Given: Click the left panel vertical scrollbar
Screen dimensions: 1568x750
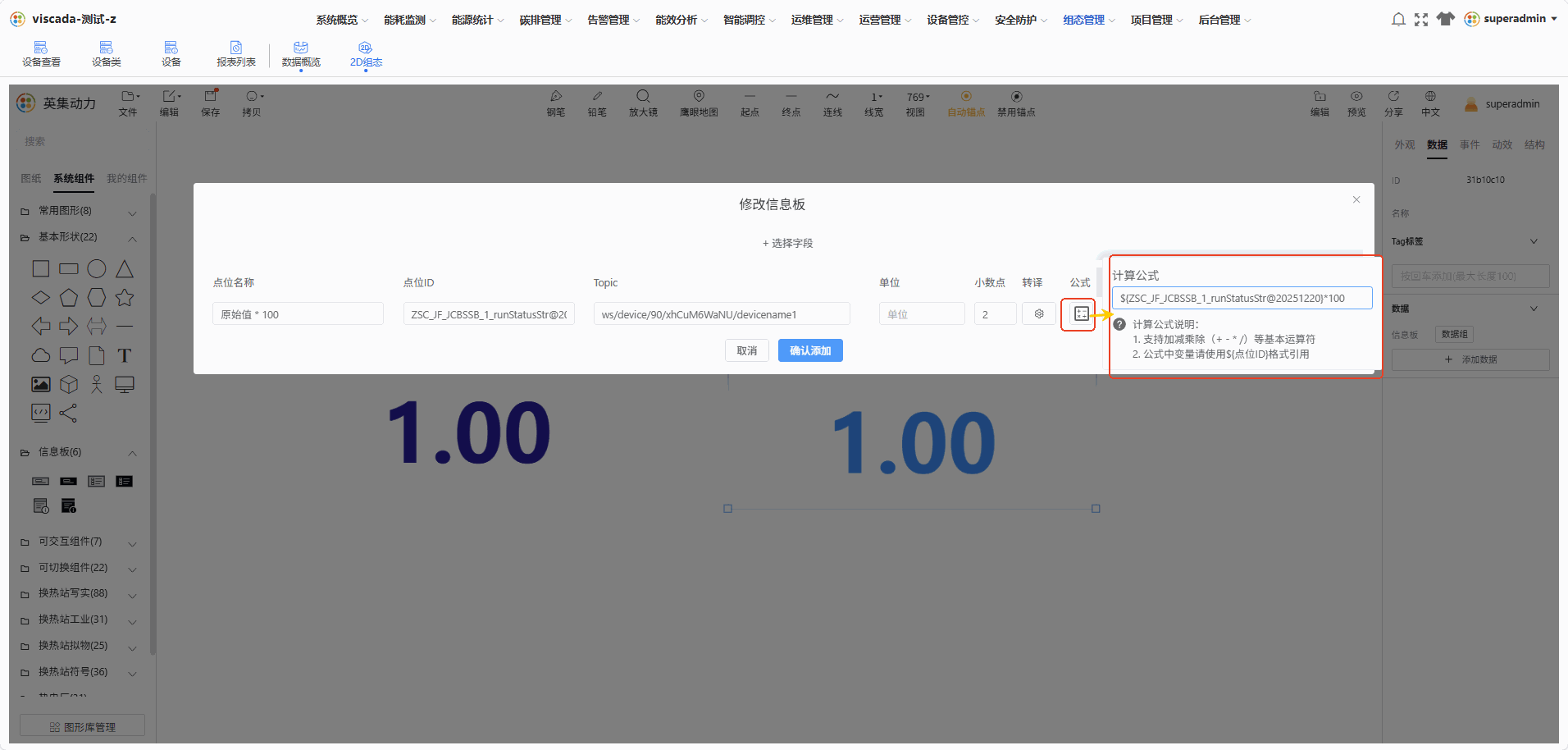Looking at the screenshot, I should point(153,423).
